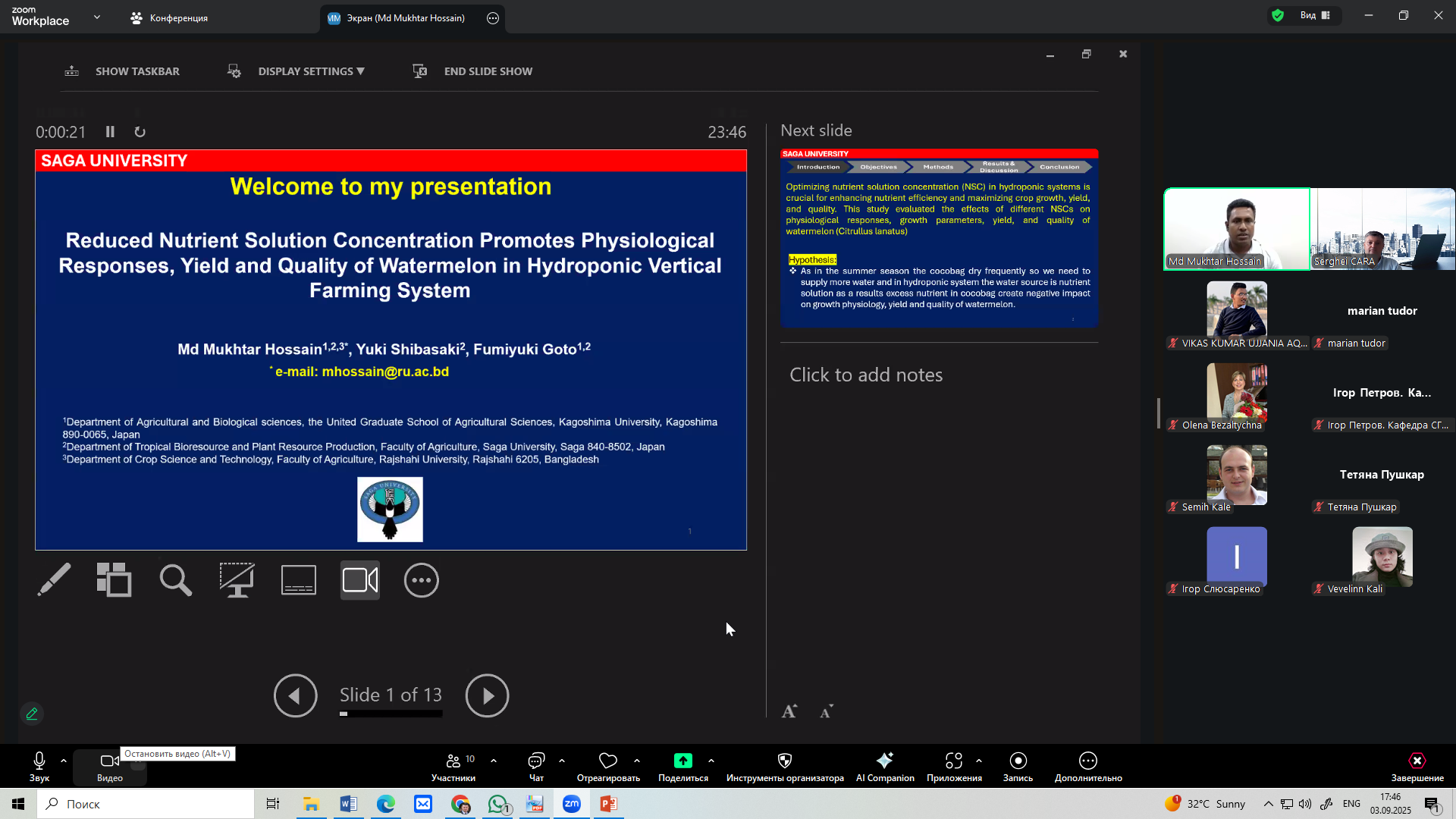Toggle subtitles icon under the slide
This screenshot has width=1456, height=819.
click(x=299, y=580)
